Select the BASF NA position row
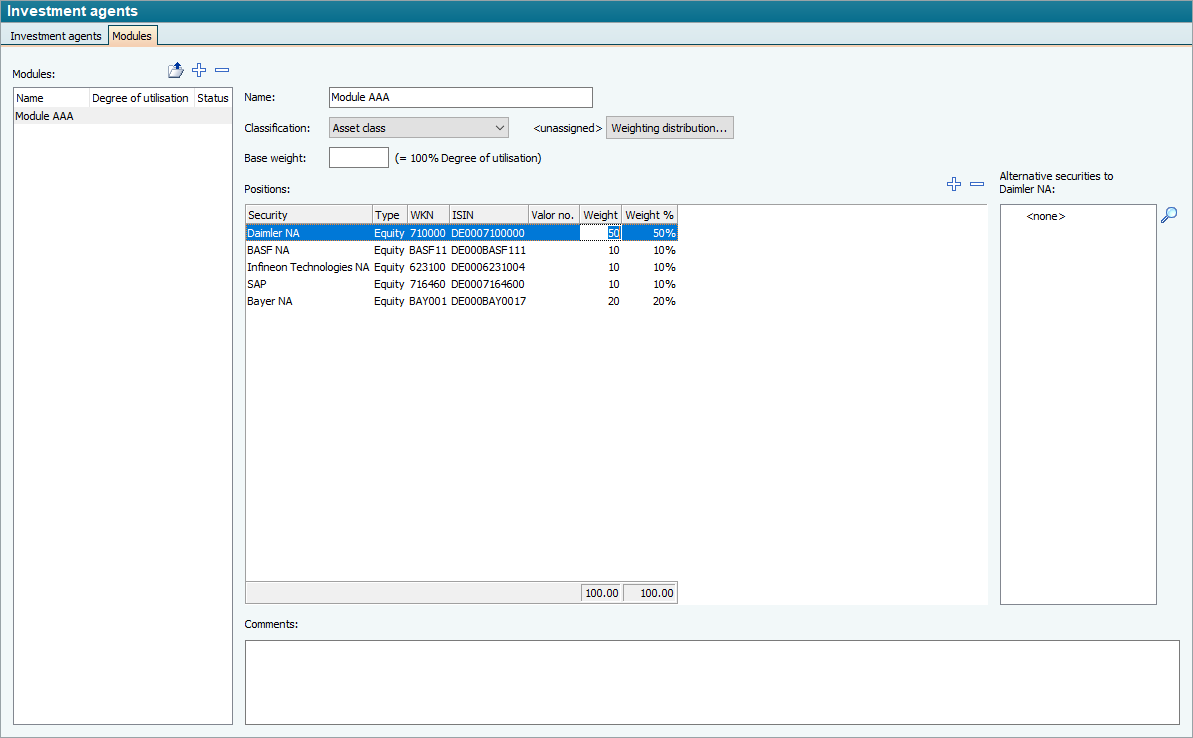 pyautogui.click(x=268, y=250)
